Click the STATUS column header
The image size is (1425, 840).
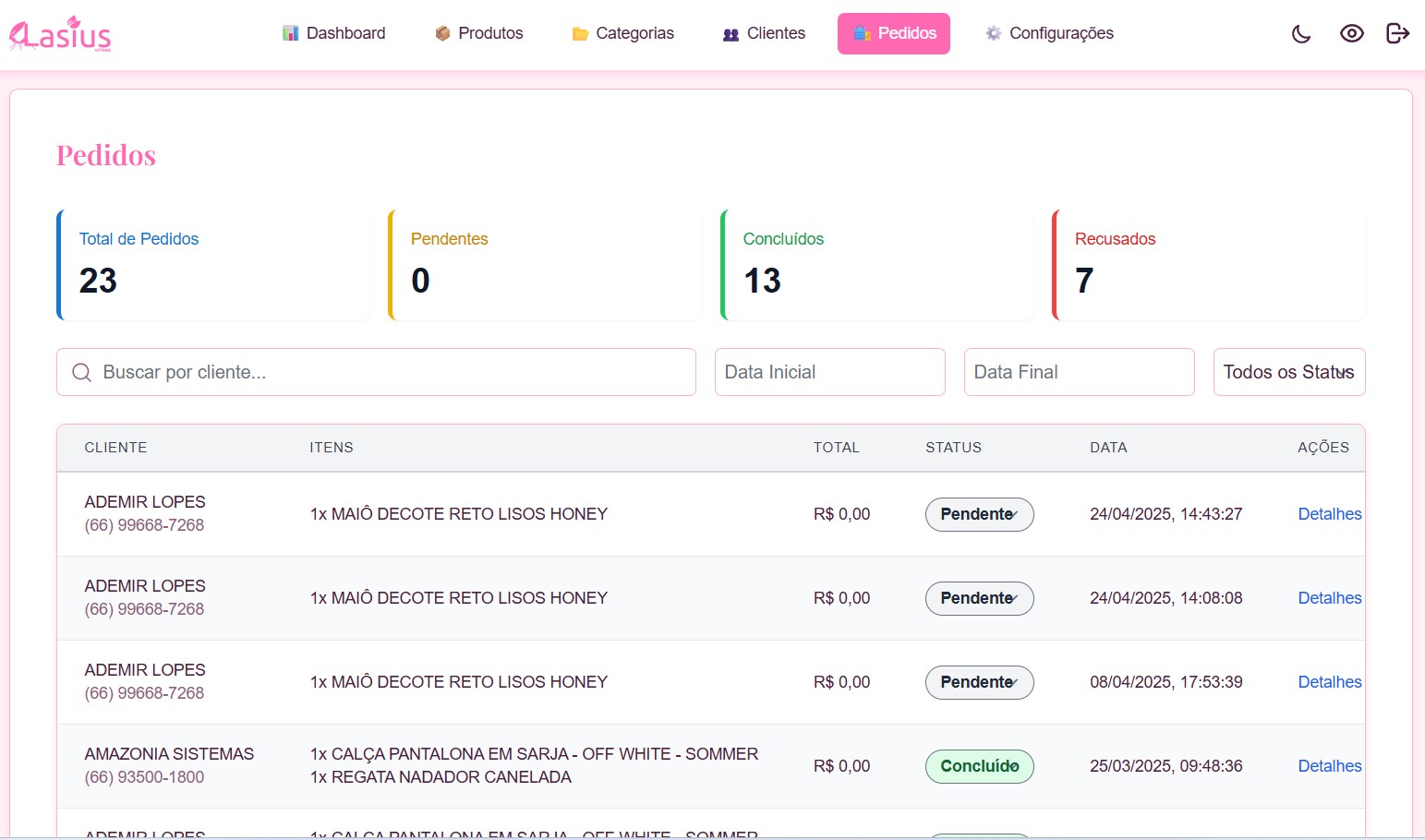click(x=954, y=448)
